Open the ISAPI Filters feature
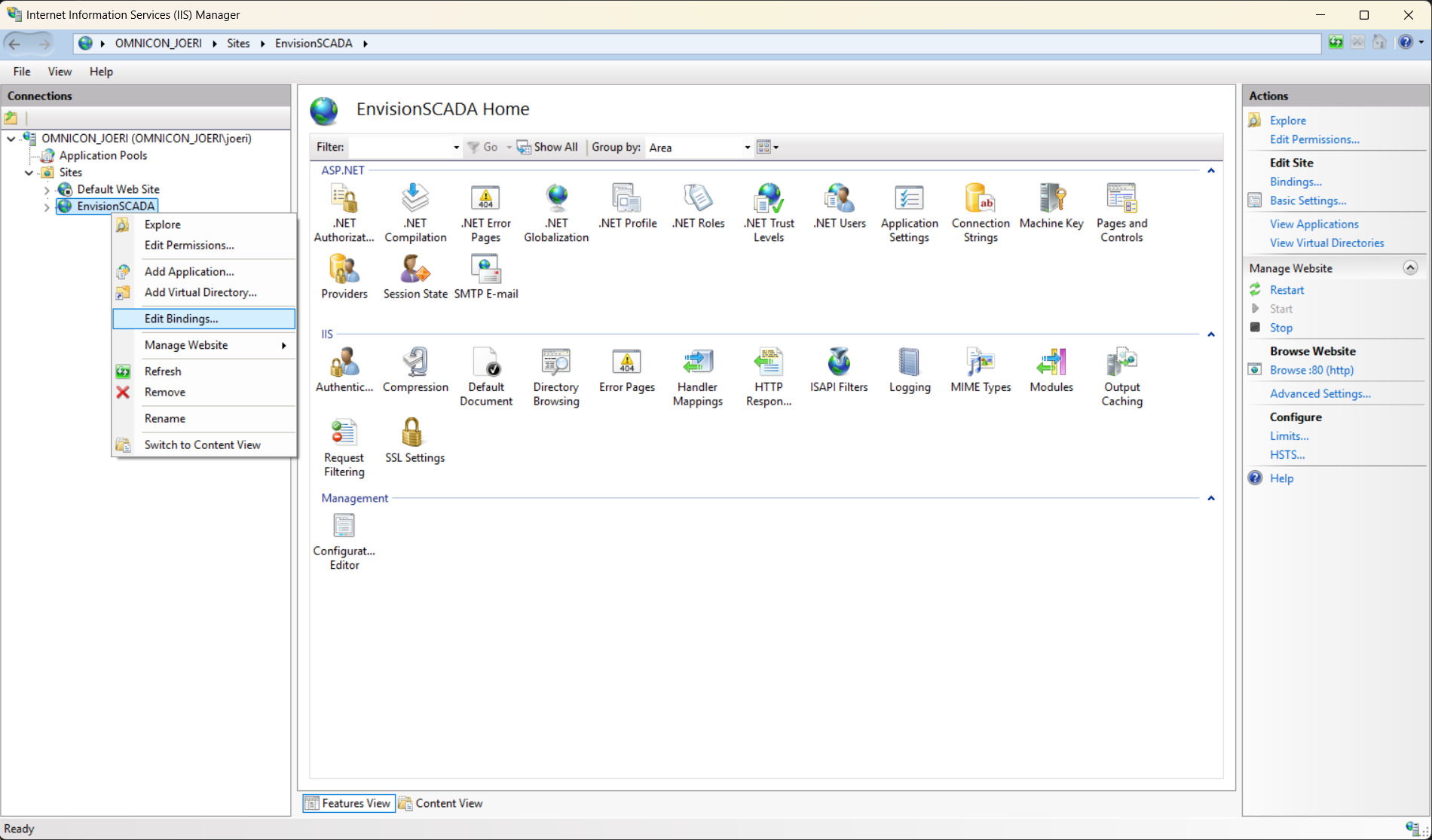This screenshot has width=1432, height=840. point(838,370)
